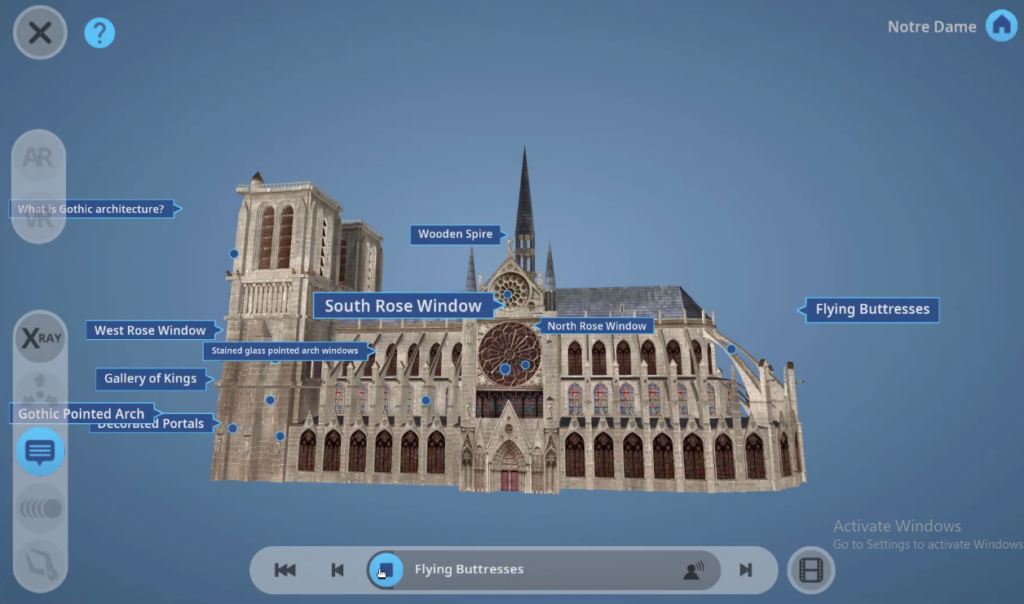Click the Wooden Spire label
The image size is (1024, 604).
click(455, 234)
